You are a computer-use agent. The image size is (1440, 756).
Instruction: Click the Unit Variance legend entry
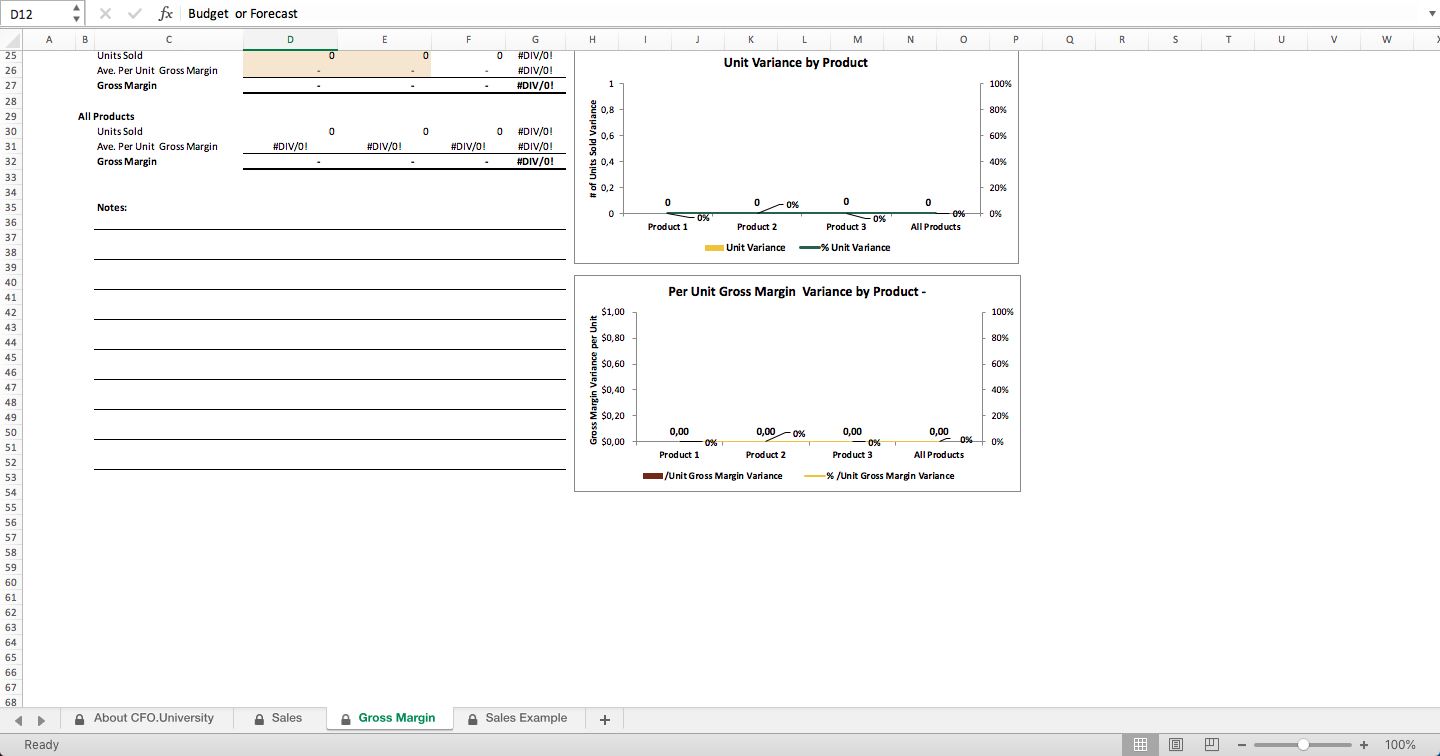[x=746, y=247]
